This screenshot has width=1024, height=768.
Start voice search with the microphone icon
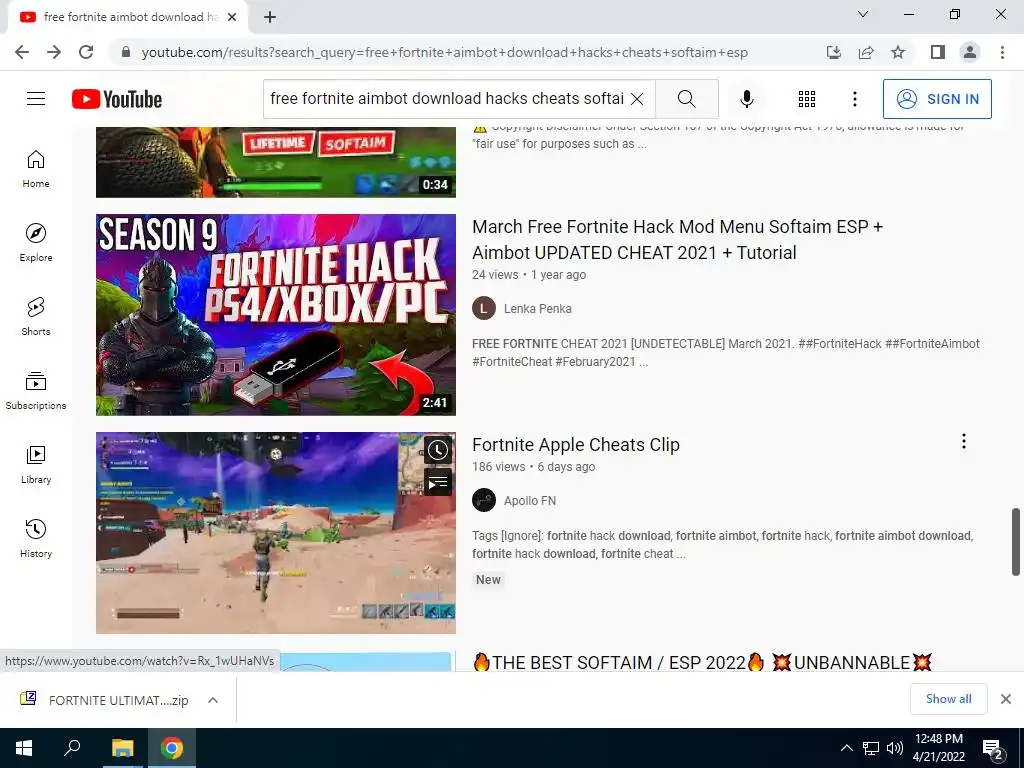pyautogui.click(x=746, y=99)
